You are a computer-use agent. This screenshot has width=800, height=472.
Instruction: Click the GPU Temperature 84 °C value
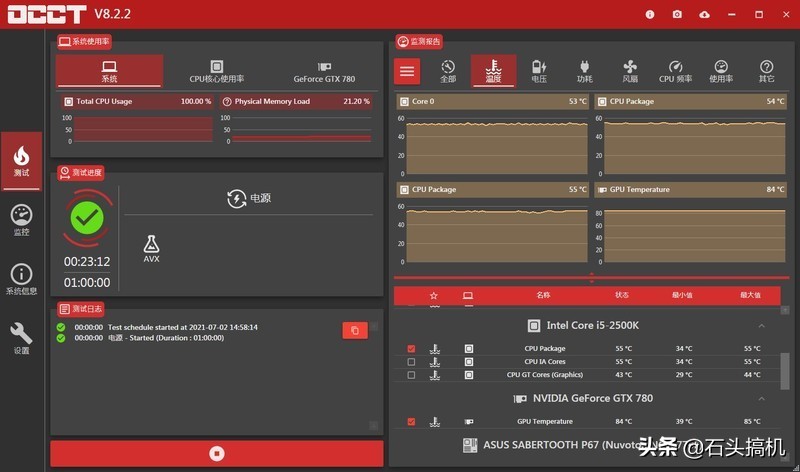coord(623,422)
